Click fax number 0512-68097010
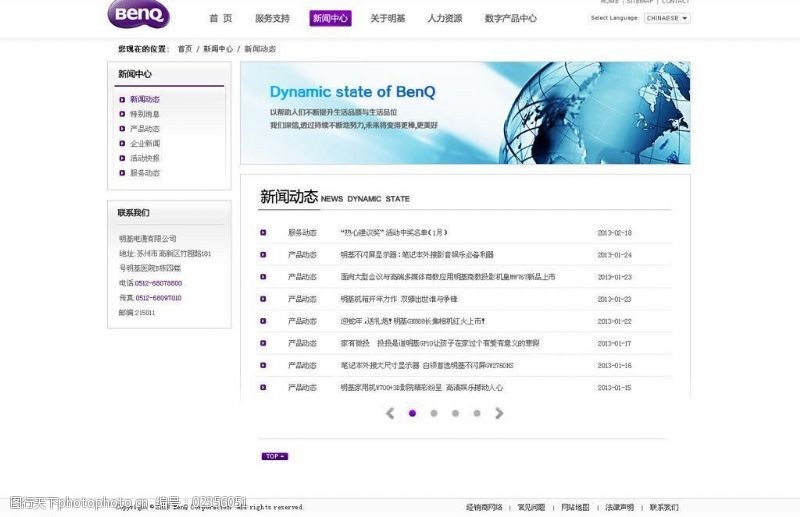This screenshot has height=517, width=800. click(x=158, y=298)
